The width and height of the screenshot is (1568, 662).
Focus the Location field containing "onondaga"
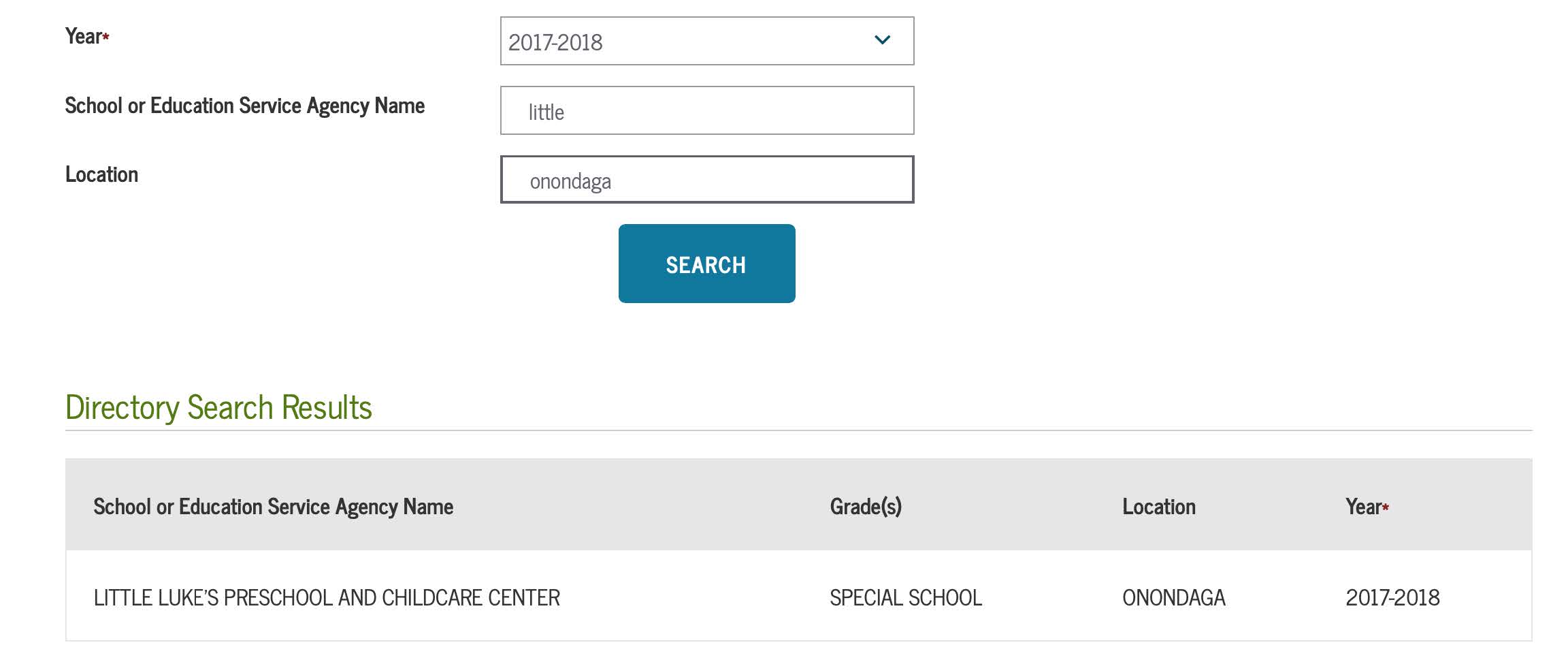(x=707, y=180)
